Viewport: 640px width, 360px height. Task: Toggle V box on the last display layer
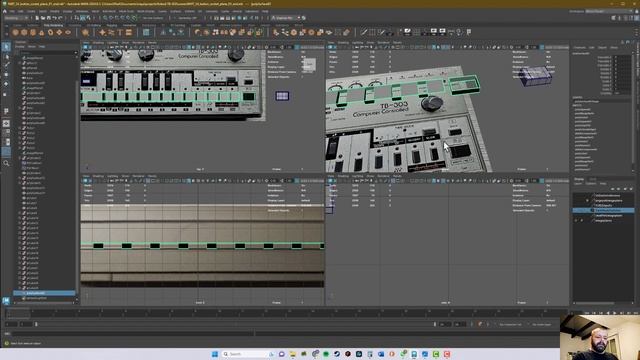tap(576, 220)
